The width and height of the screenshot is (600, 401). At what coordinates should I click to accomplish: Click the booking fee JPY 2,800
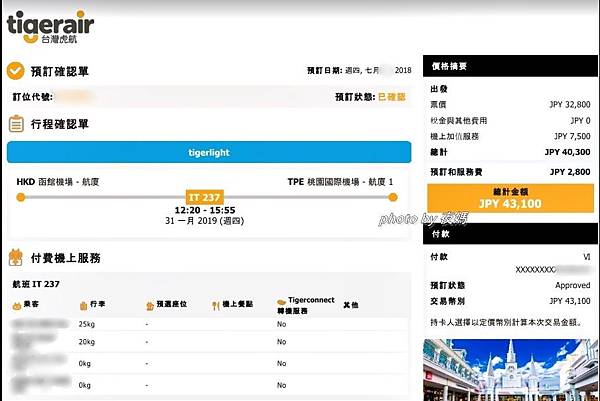click(570, 172)
